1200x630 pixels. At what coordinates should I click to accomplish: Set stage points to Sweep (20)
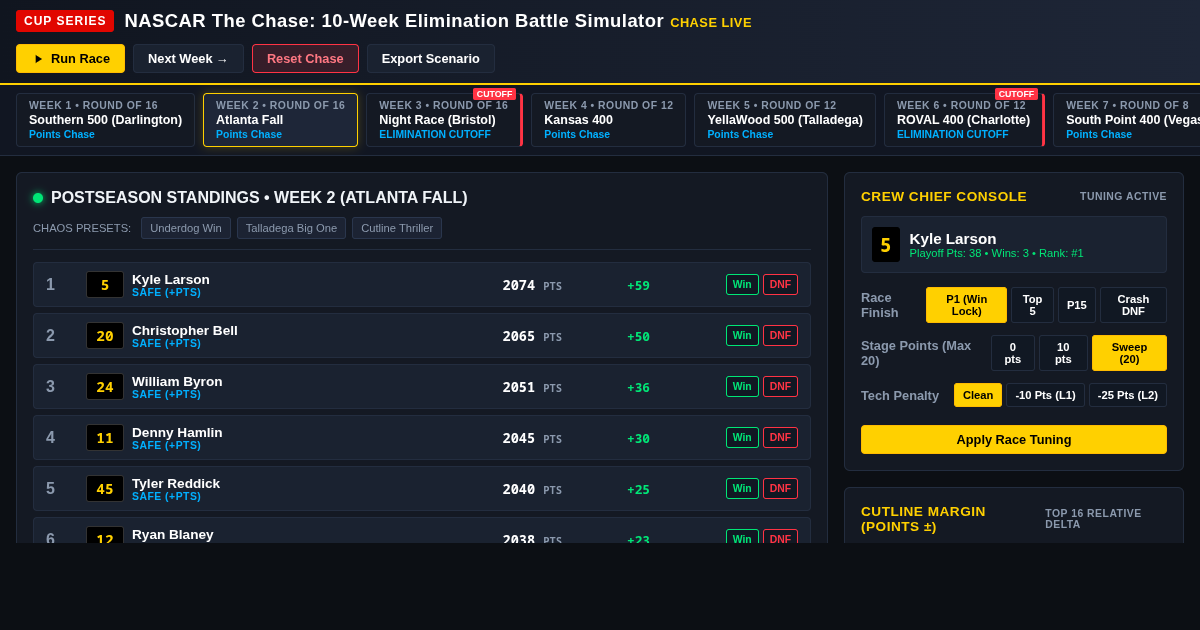[1129, 353]
